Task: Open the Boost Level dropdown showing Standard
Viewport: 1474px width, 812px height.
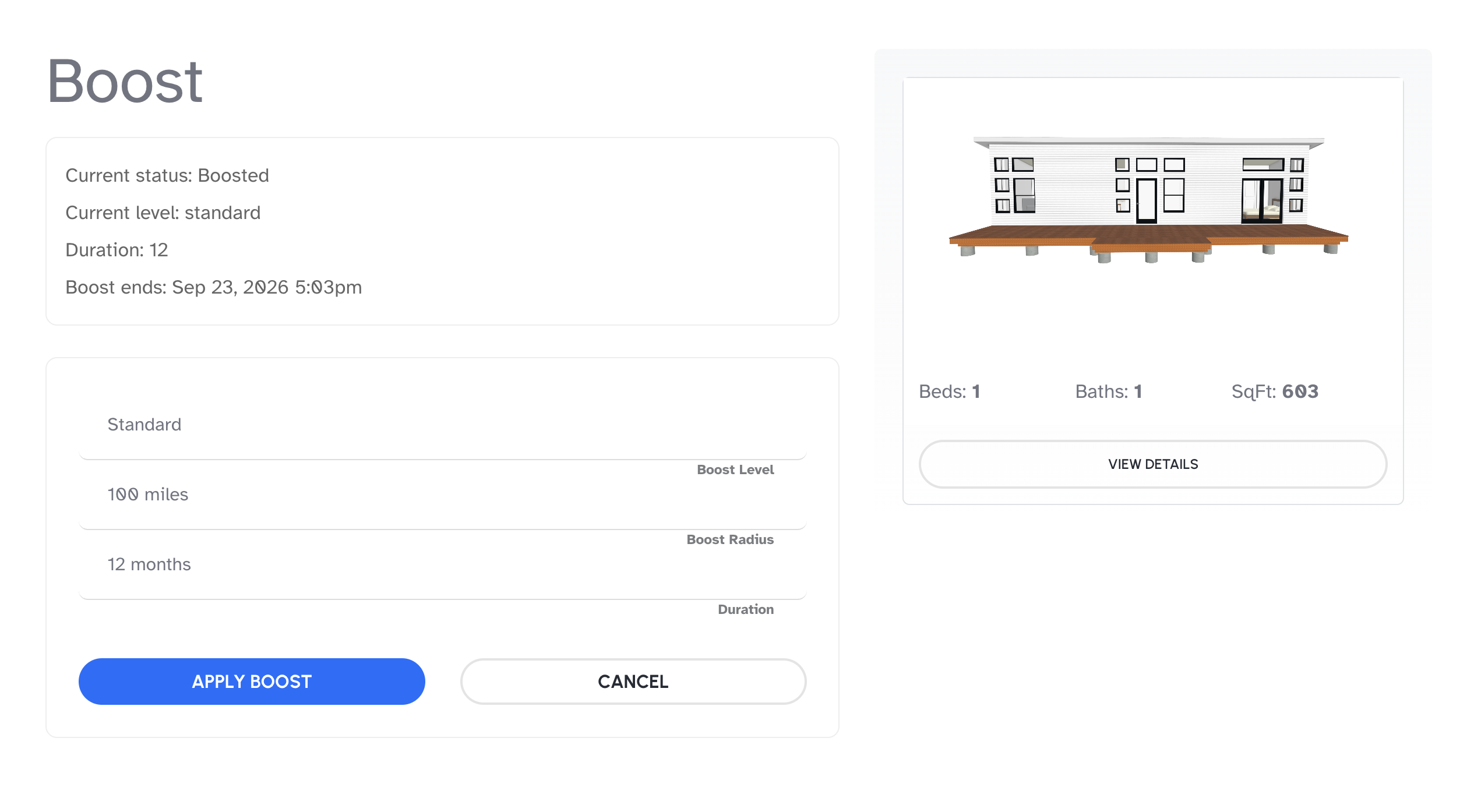Action: click(x=442, y=425)
